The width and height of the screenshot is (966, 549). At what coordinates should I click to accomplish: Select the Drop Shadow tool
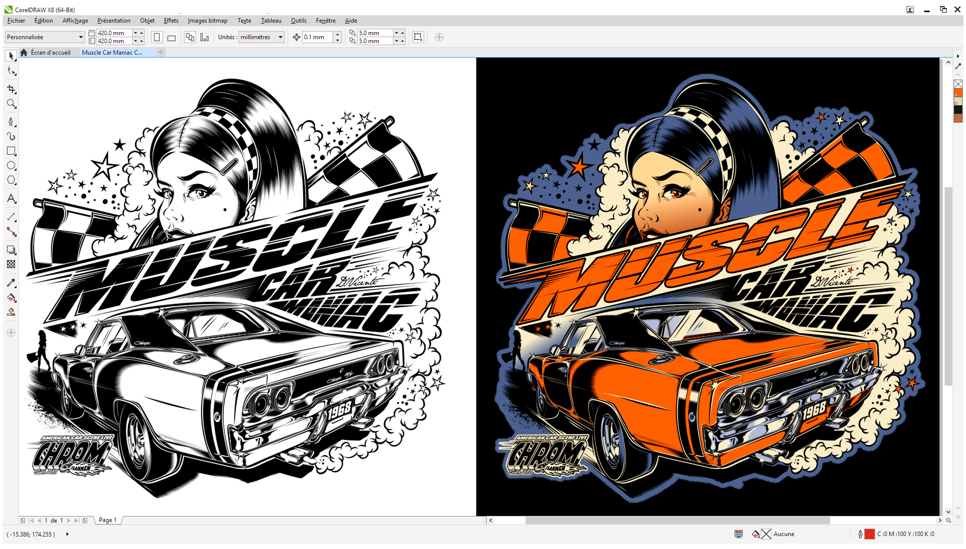[x=11, y=250]
